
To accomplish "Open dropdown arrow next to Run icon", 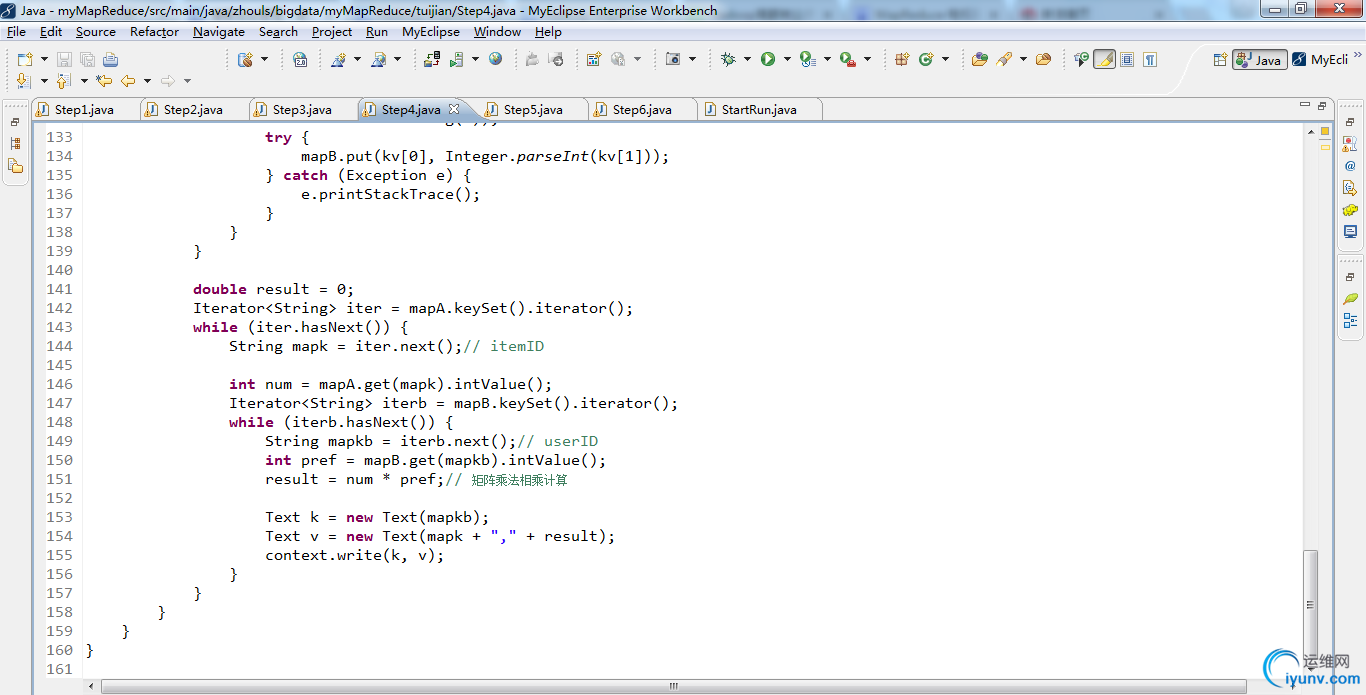I will tap(787, 59).
